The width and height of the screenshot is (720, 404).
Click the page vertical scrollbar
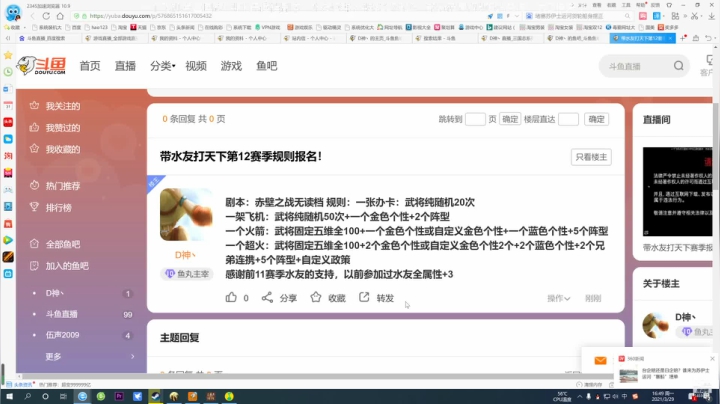click(x=716, y=147)
